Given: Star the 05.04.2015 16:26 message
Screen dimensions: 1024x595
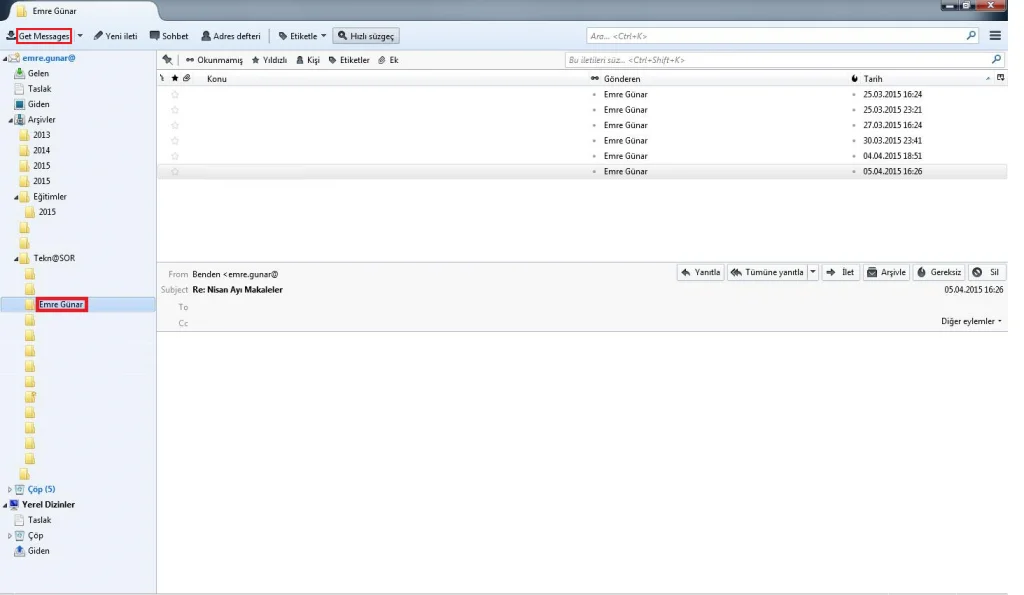Looking at the screenshot, I should (175, 172).
